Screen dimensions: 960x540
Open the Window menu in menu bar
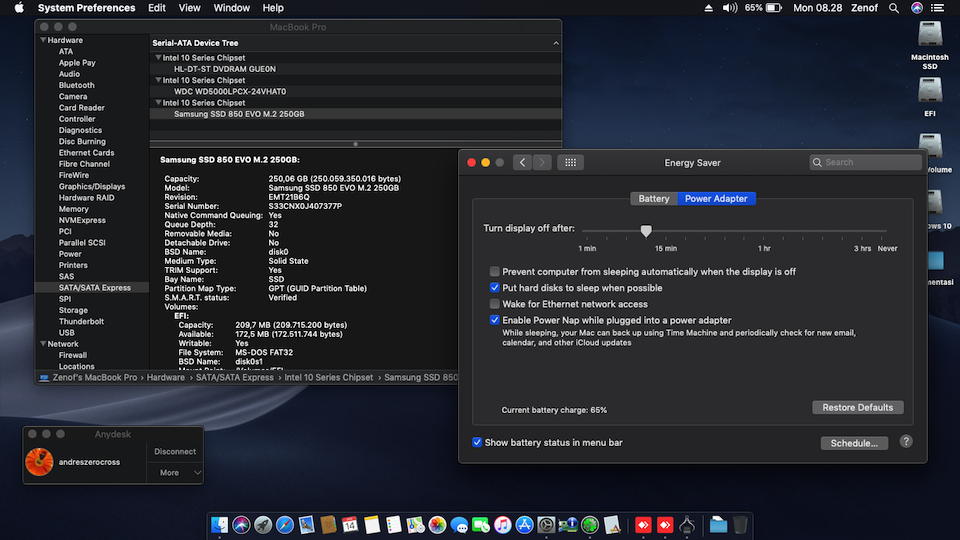pos(232,8)
